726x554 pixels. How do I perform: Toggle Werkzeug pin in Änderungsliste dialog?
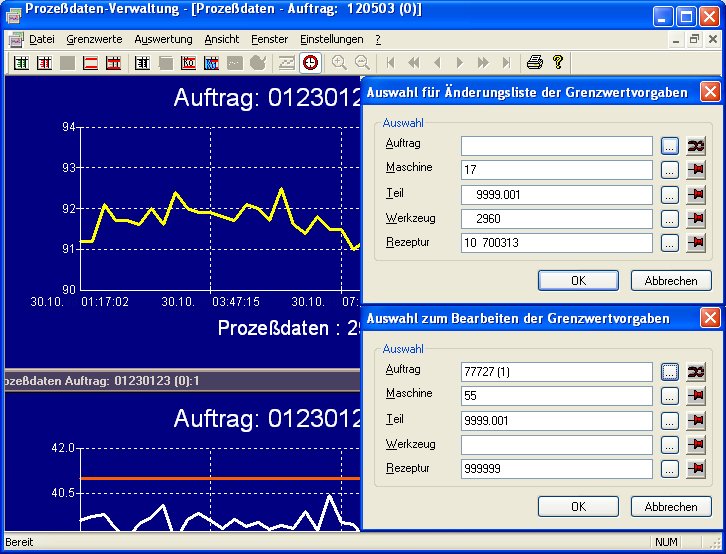coord(696,219)
